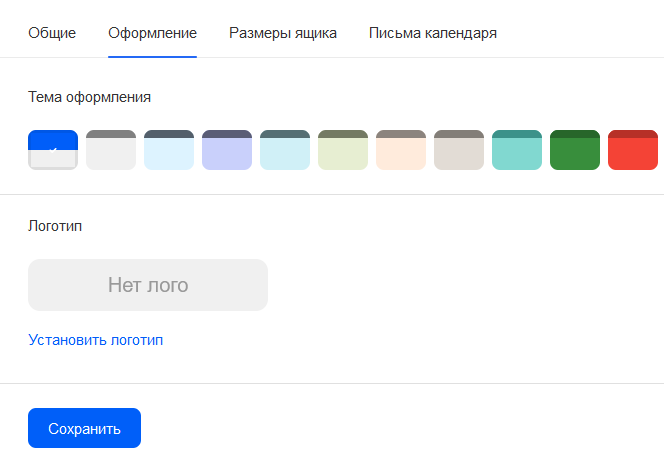Go to the Размеры ящика tab

pos(283,33)
